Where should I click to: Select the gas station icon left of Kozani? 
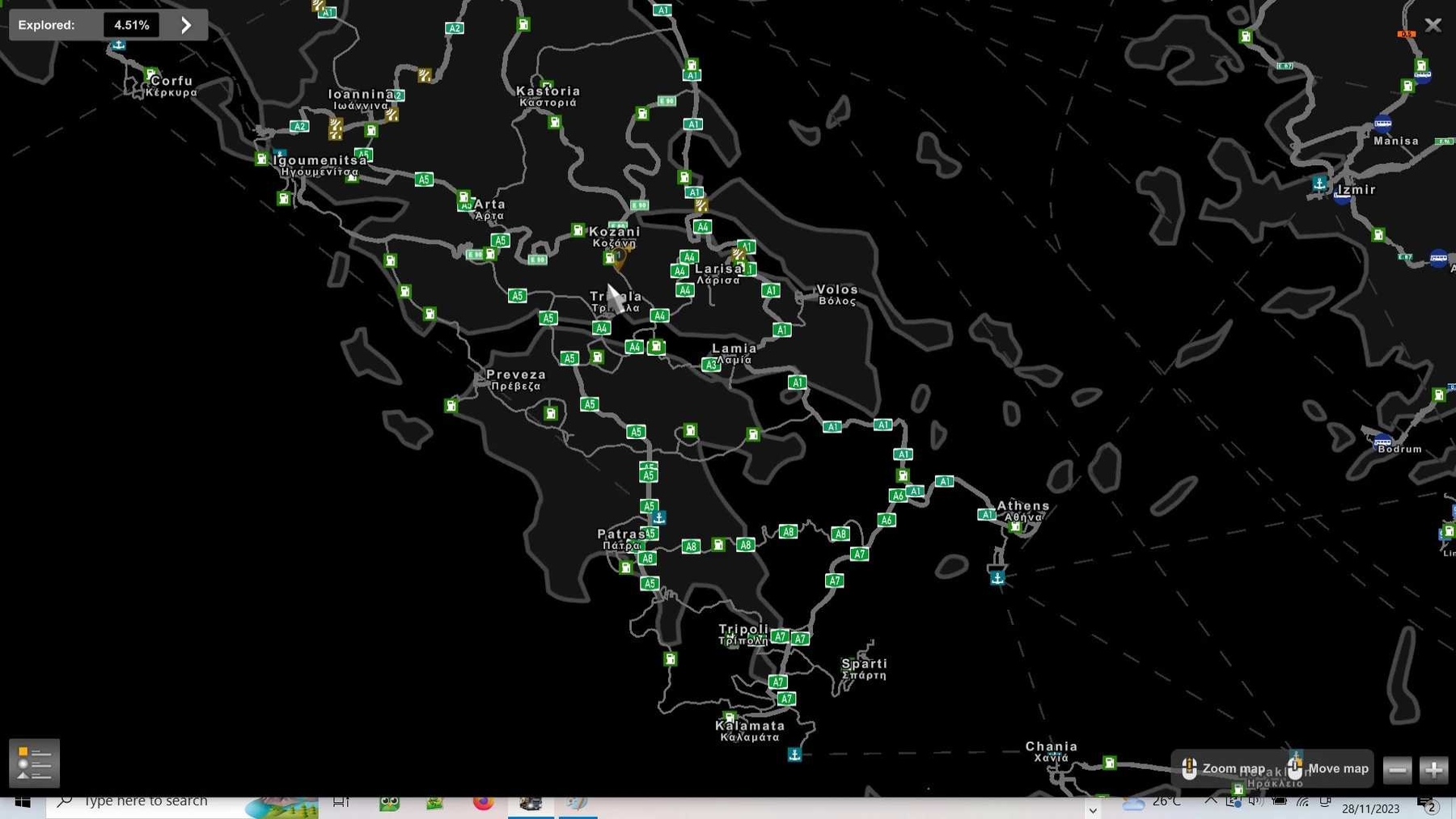(x=578, y=230)
